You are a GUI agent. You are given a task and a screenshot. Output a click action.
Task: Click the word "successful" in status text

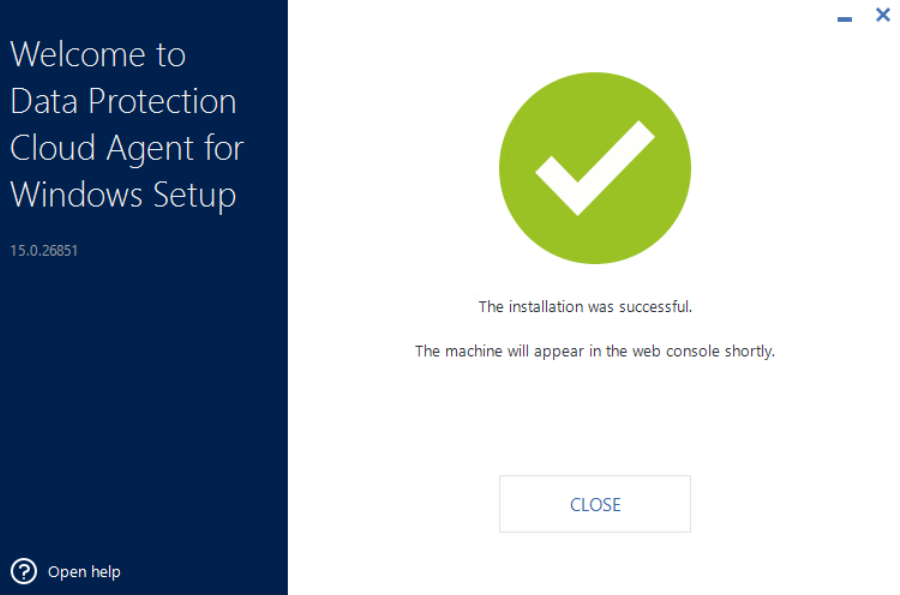coord(653,307)
